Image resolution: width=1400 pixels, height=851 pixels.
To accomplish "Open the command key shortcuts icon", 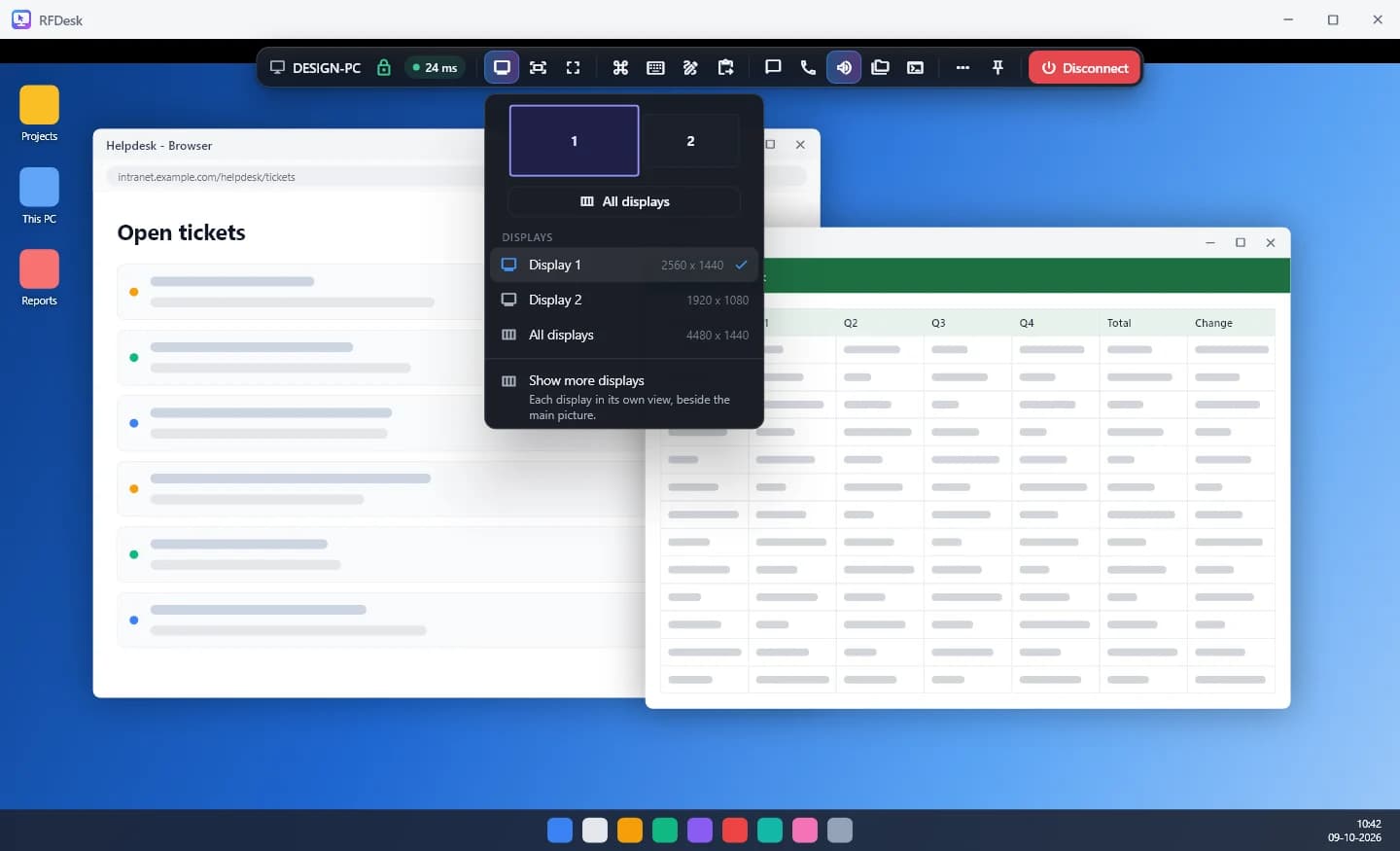I will (620, 67).
